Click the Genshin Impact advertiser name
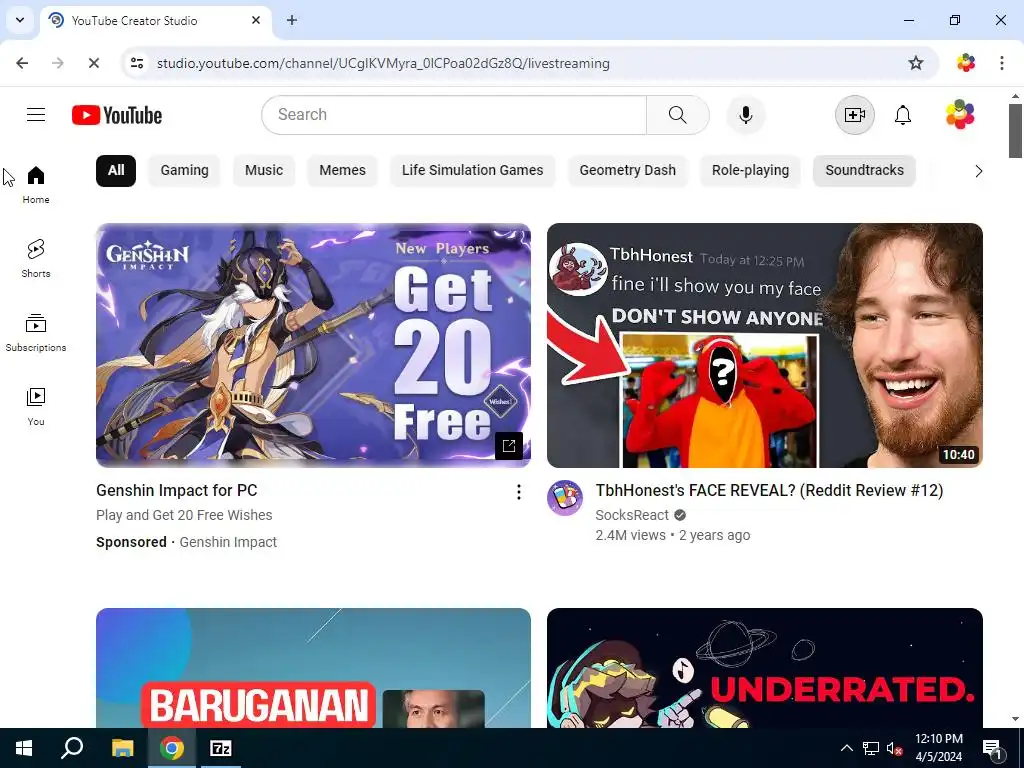Screen dimensions: 1024x768 [228, 542]
